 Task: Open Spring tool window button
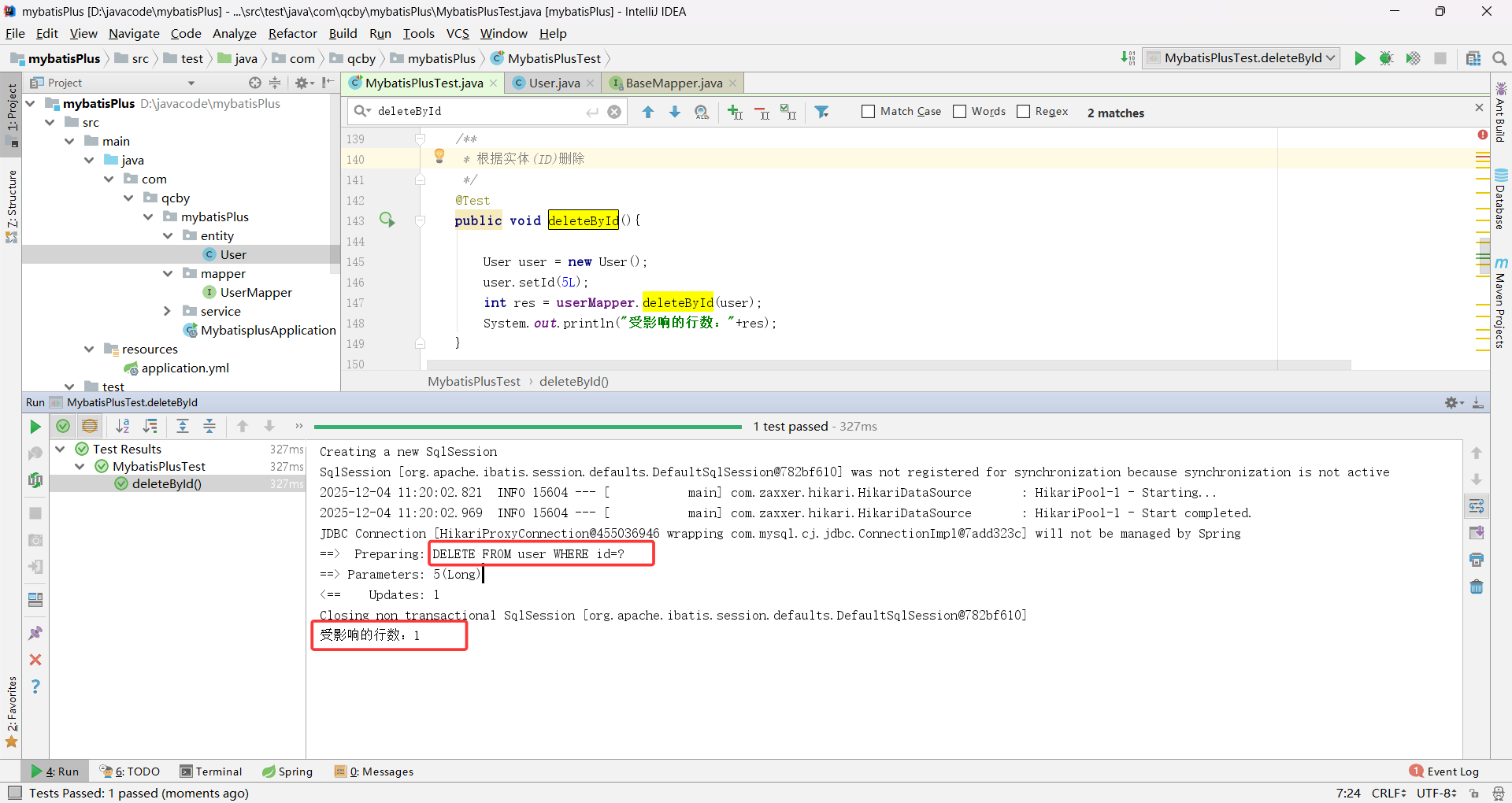coord(287,772)
